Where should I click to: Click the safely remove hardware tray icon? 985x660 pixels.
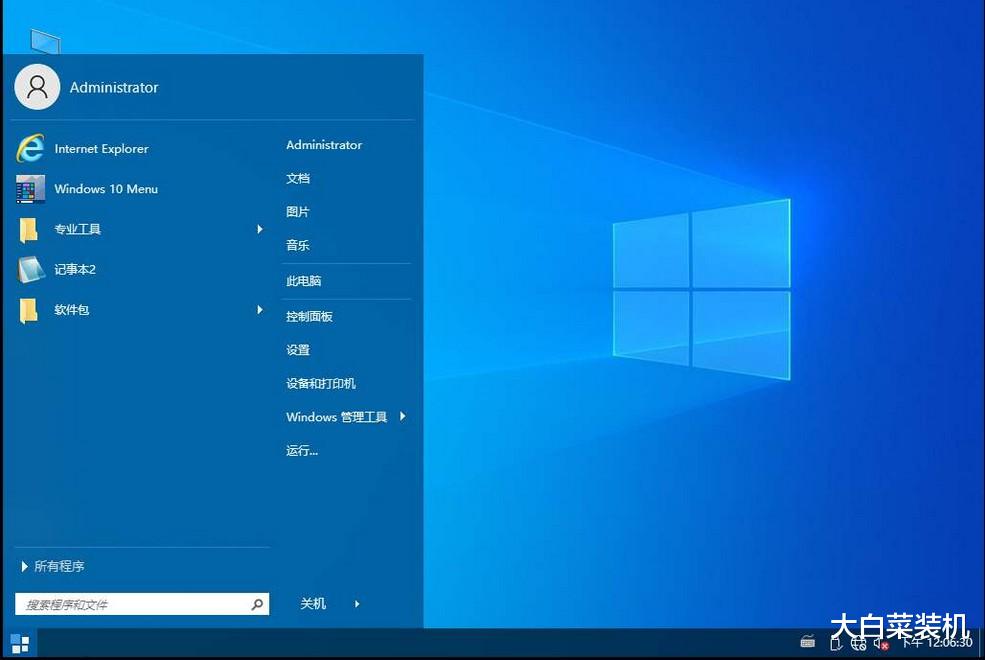pyautogui.click(x=835, y=643)
